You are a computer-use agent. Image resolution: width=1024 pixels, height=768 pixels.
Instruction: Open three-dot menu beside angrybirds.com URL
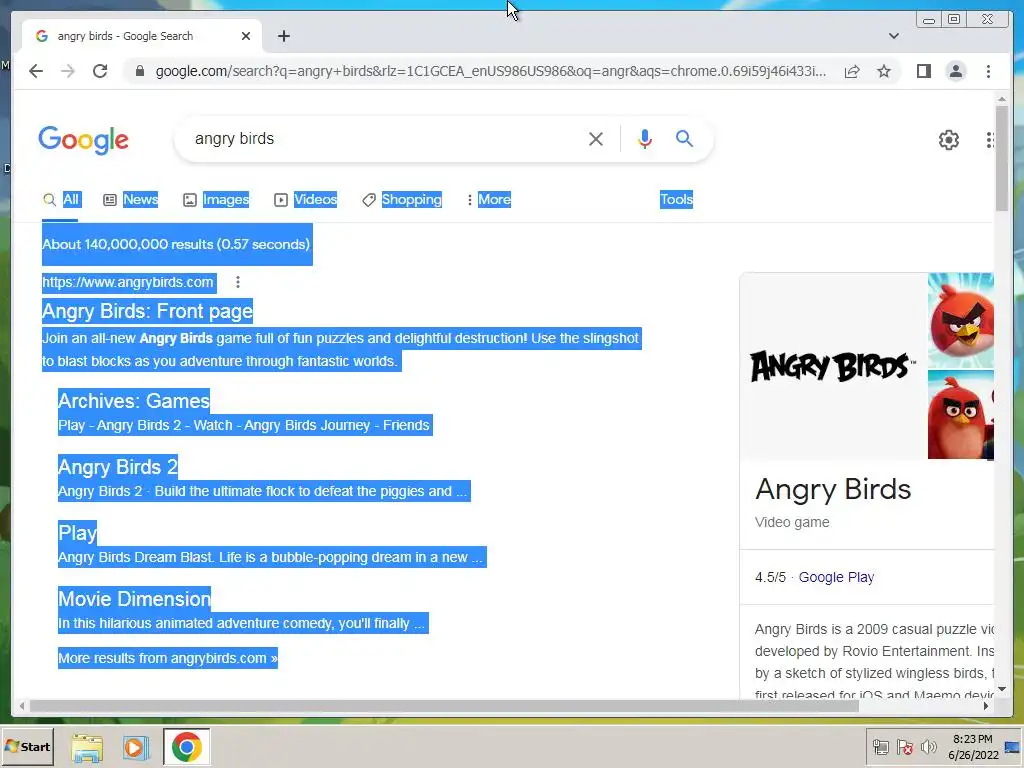click(x=238, y=282)
